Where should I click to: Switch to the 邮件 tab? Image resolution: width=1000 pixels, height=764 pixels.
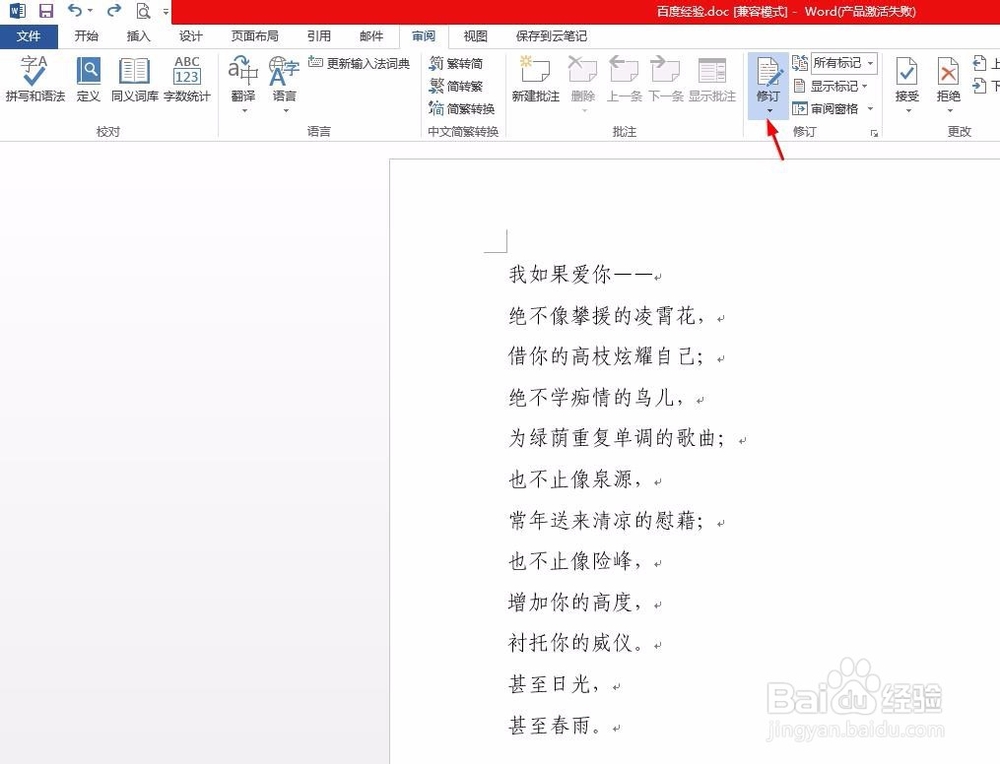371,36
